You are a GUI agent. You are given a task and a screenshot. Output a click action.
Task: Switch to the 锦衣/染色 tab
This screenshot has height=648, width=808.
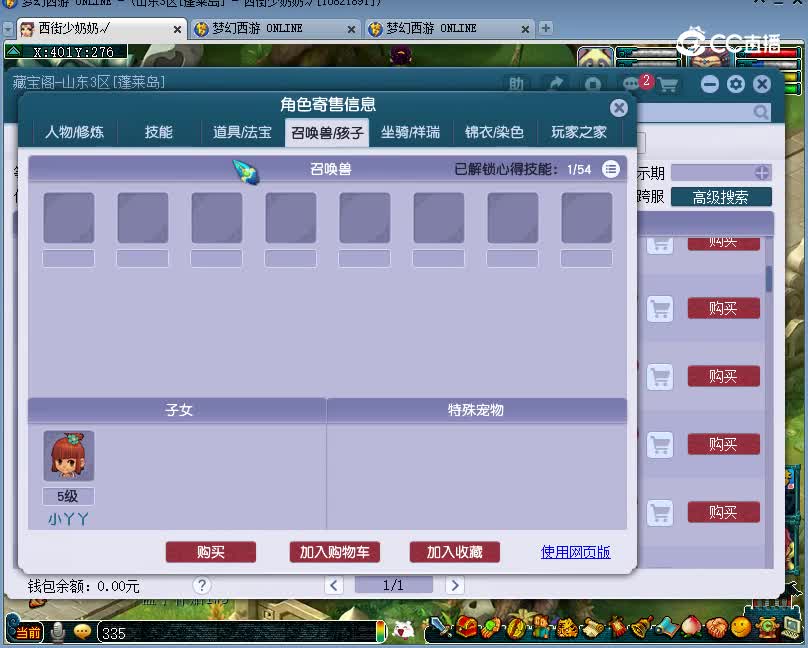click(x=494, y=132)
